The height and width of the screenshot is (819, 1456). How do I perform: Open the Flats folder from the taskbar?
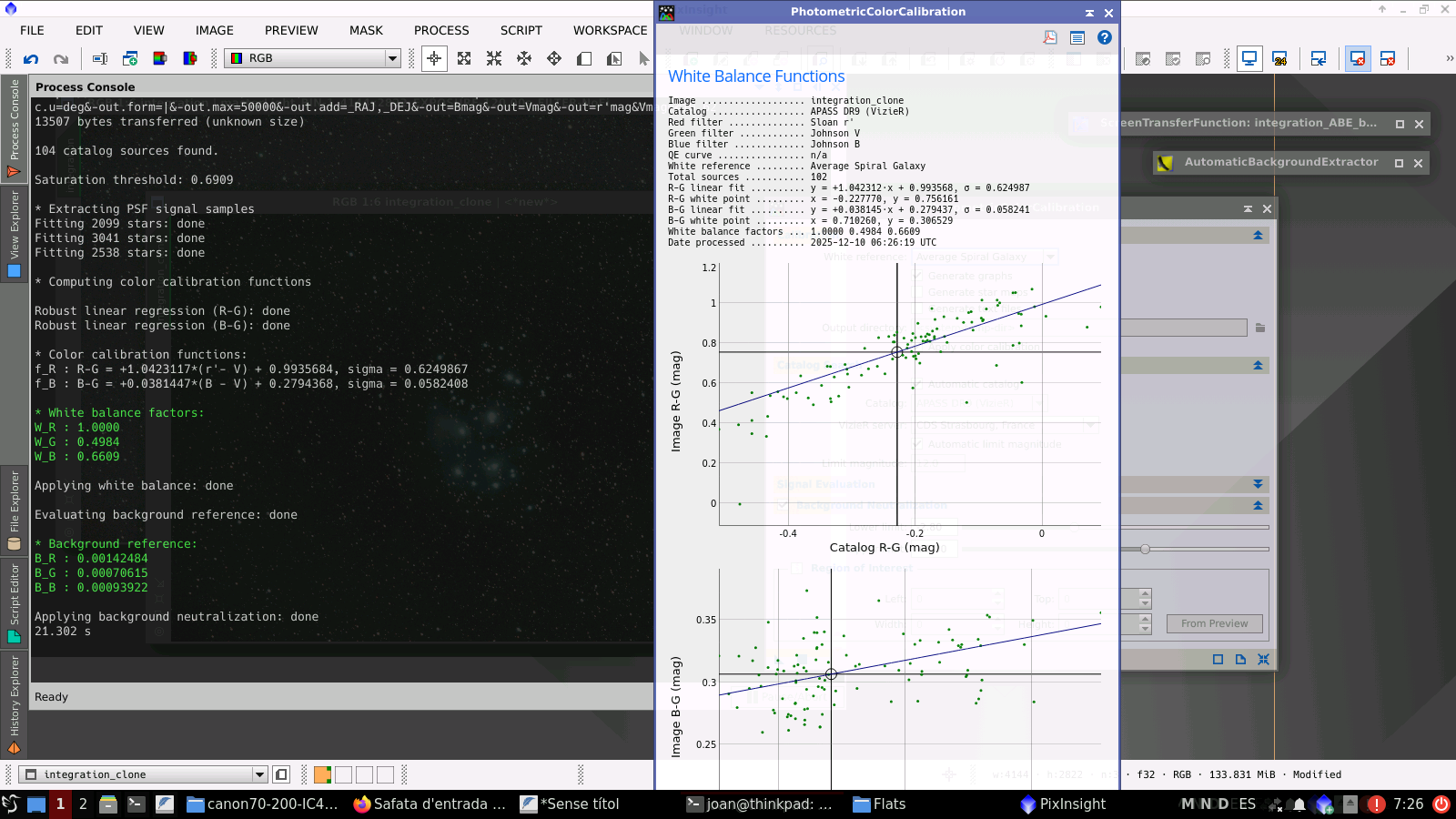point(879,804)
